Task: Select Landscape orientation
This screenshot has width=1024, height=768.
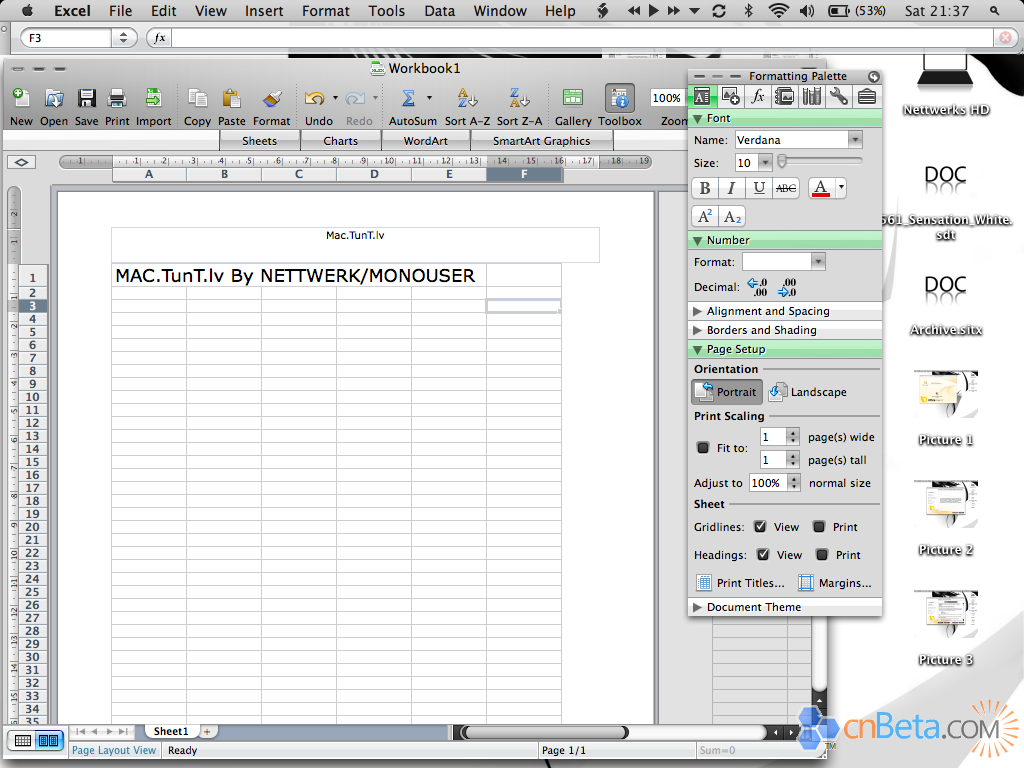Action: coord(808,392)
